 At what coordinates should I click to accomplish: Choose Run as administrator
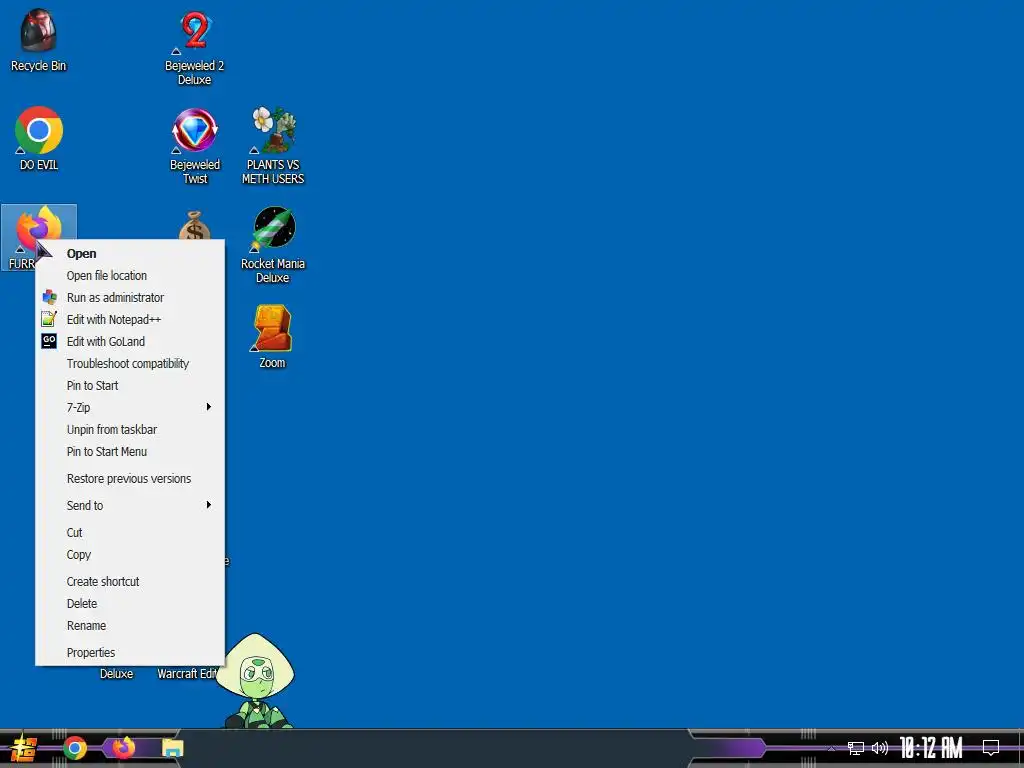pyautogui.click(x=129, y=298)
